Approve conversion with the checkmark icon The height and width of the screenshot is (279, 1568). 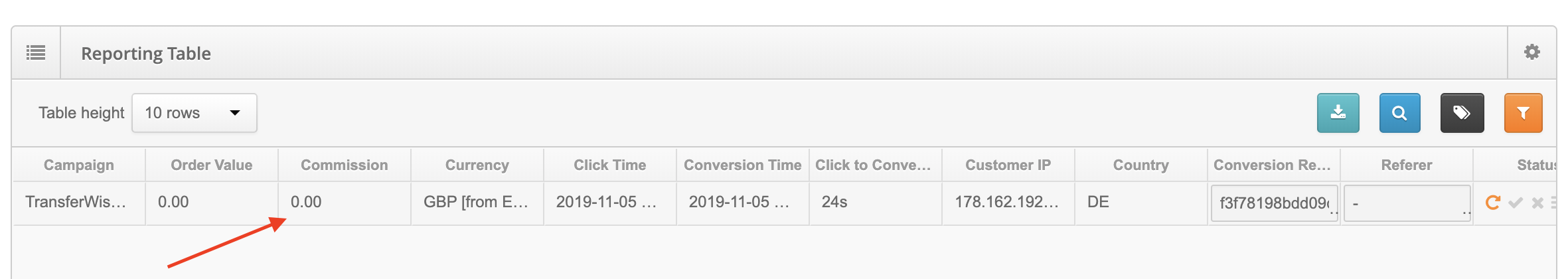1515,203
